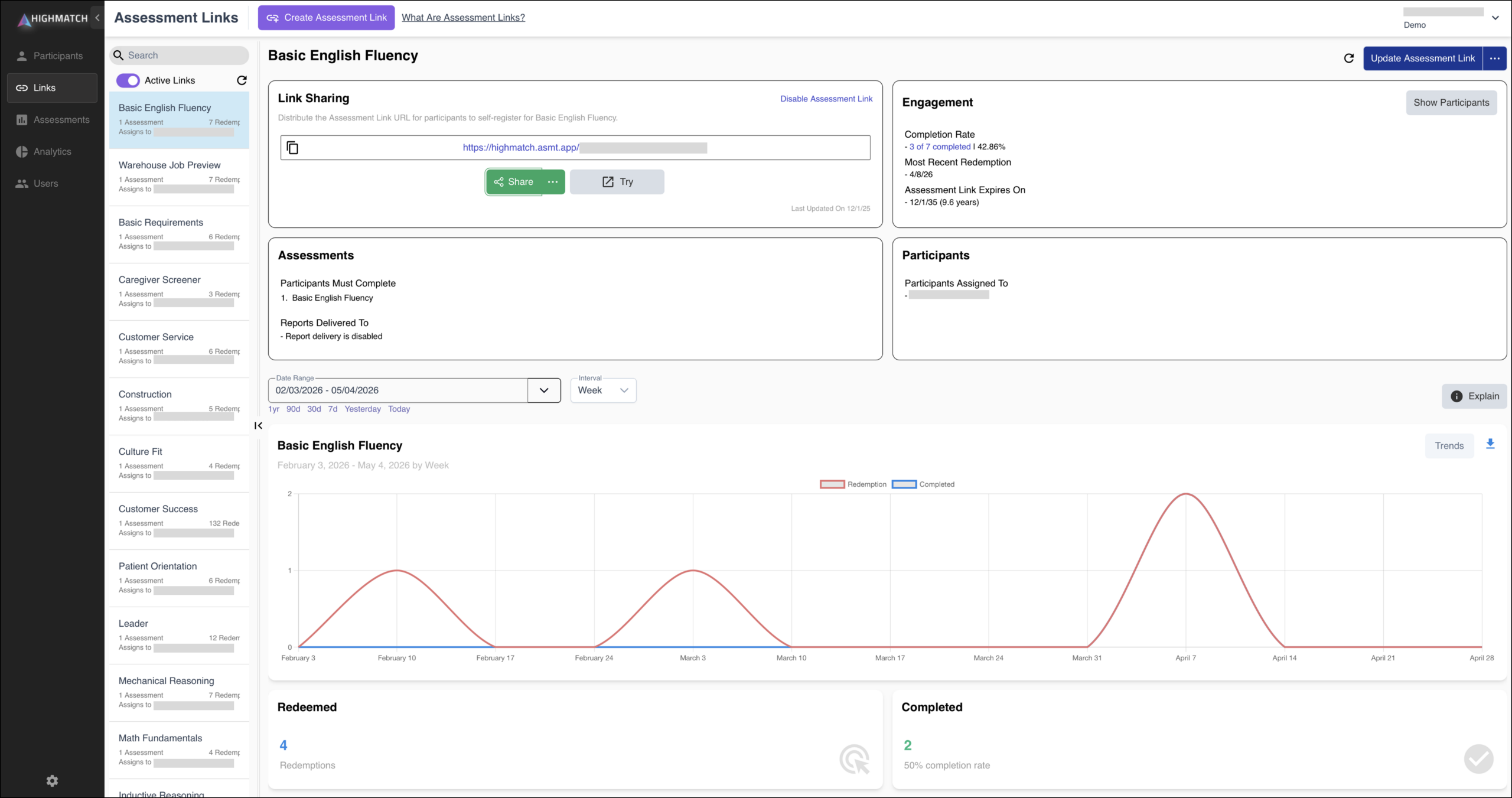The image size is (1512, 798).
Task: Collapse the links list panel
Action: pos(258,425)
